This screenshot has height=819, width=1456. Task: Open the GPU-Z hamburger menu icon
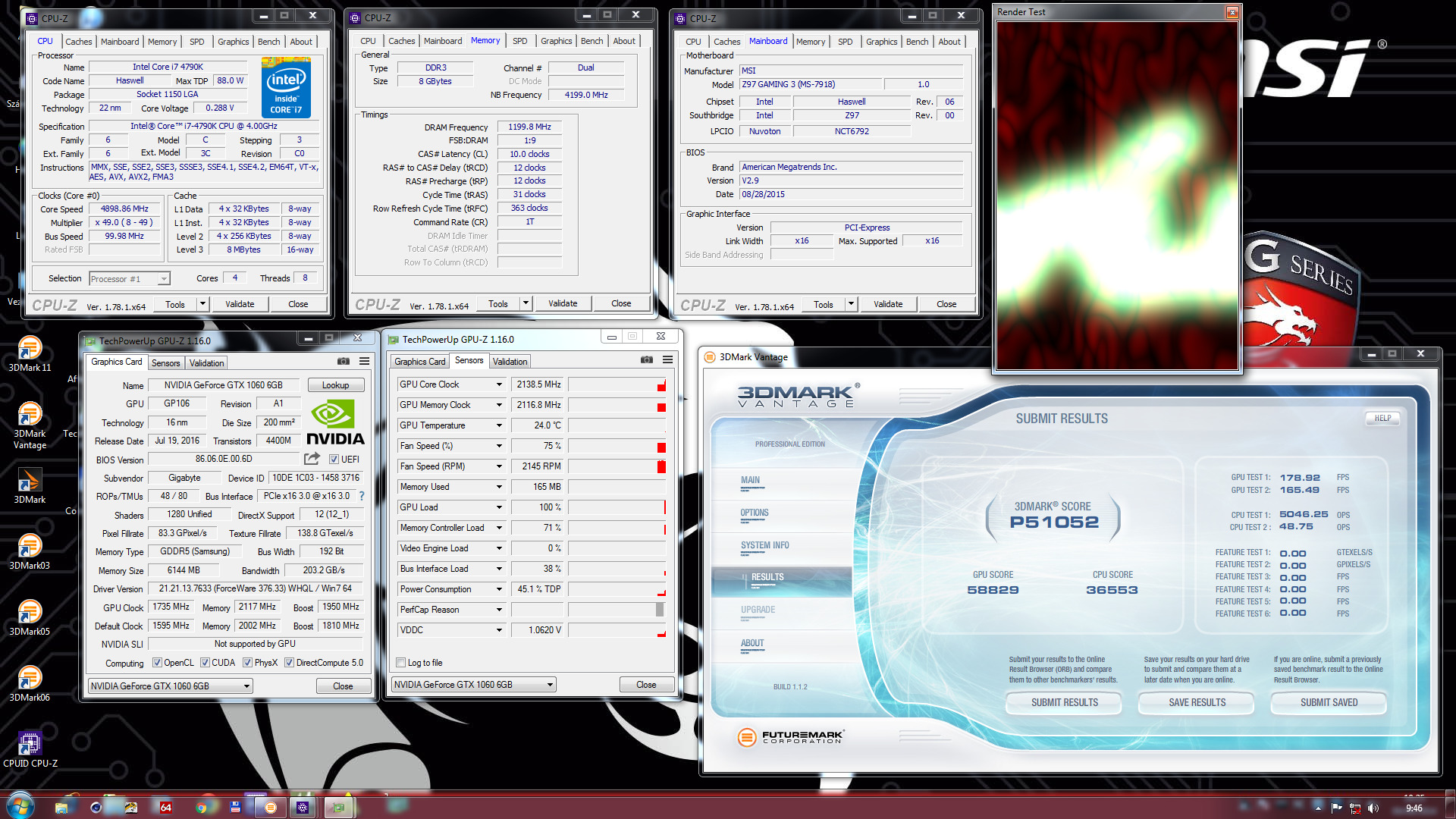point(365,361)
